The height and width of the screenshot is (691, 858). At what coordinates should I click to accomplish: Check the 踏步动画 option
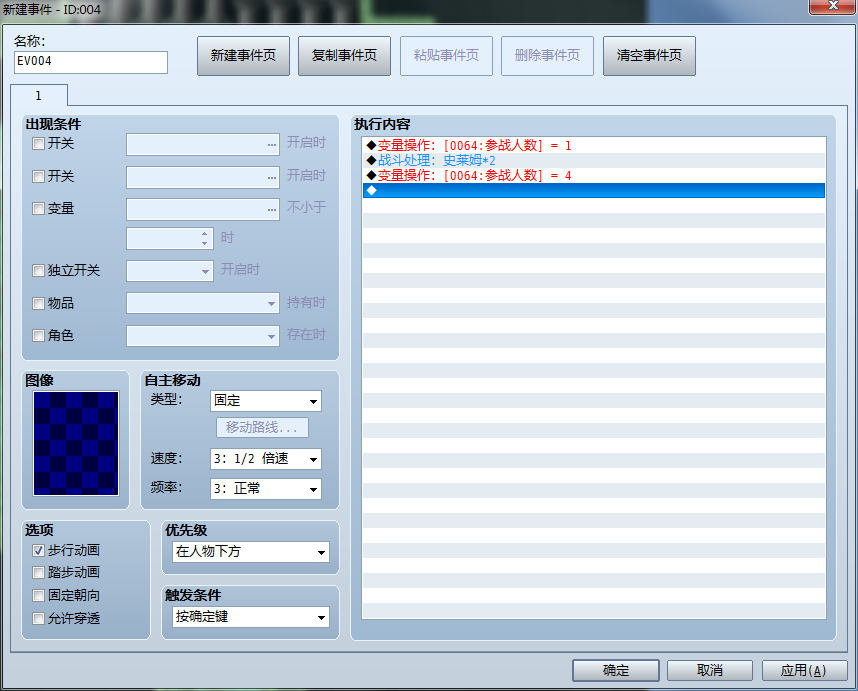(x=38, y=573)
